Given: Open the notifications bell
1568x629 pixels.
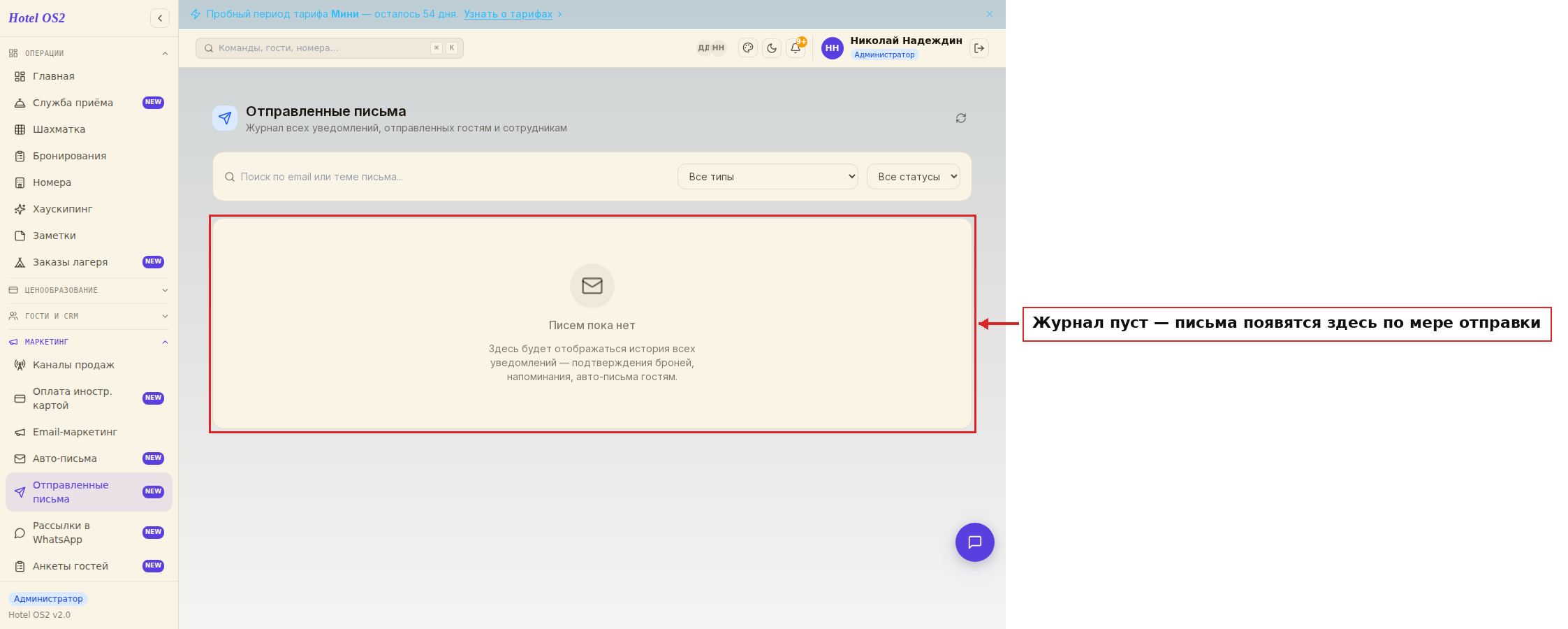Looking at the screenshot, I should (796, 48).
